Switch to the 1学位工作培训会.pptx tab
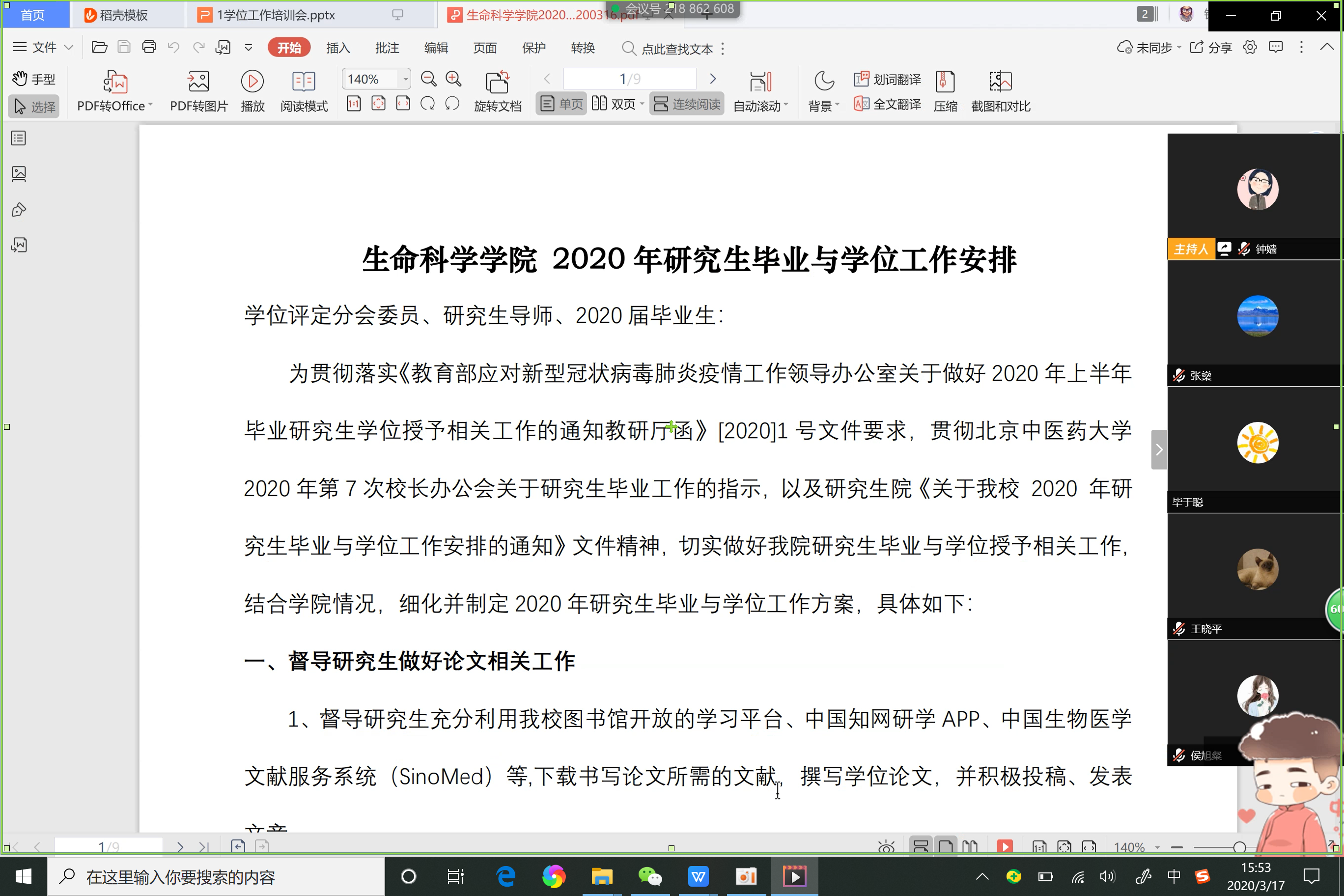Screen dimensions: 1344x896 tap(276, 15)
